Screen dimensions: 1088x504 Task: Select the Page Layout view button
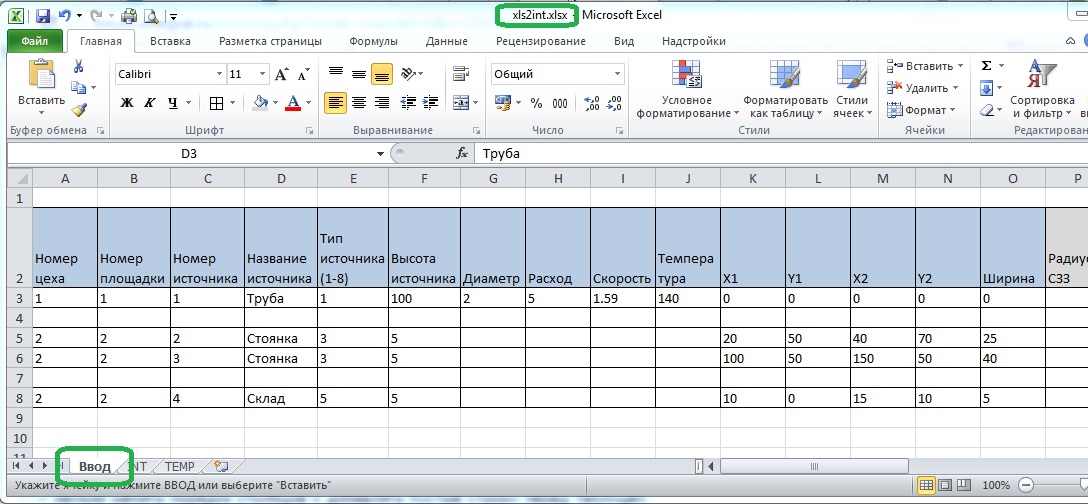tap(945, 485)
